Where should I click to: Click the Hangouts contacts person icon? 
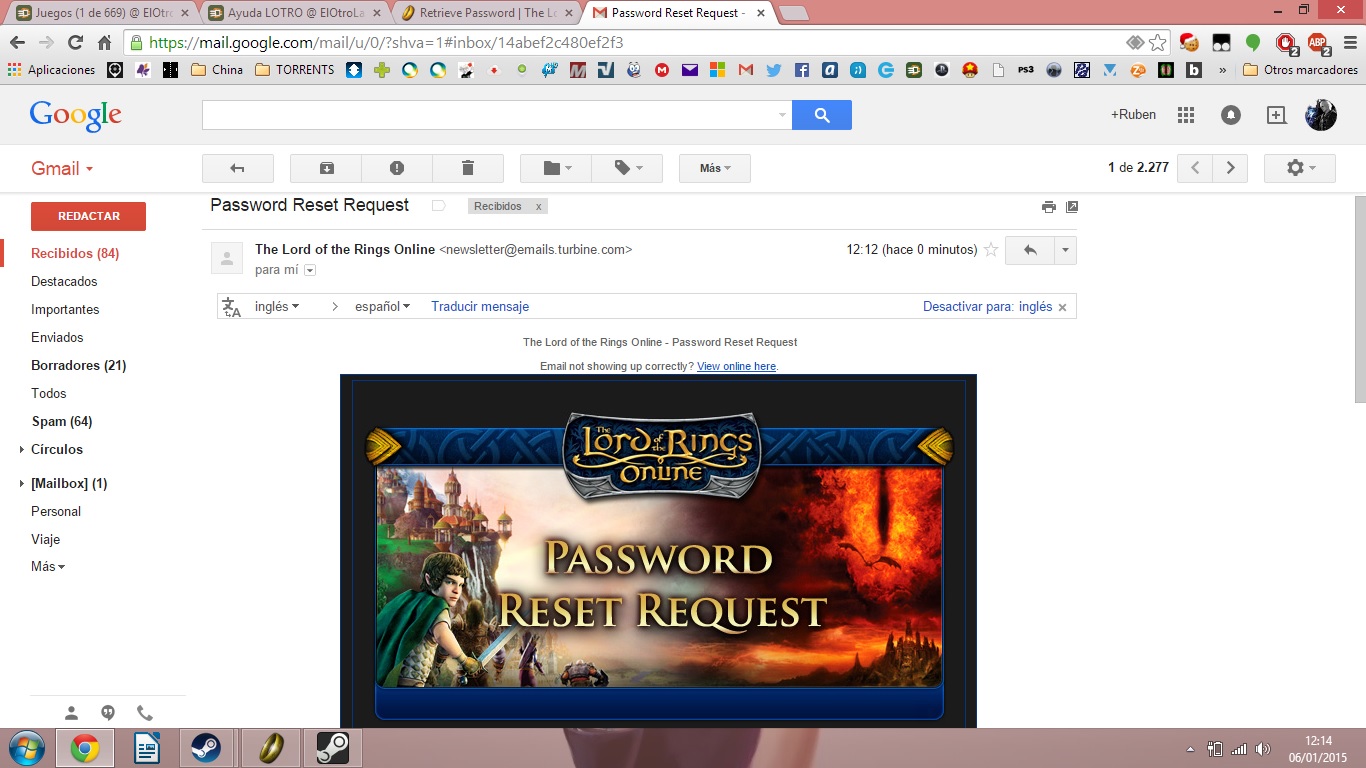(x=72, y=713)
